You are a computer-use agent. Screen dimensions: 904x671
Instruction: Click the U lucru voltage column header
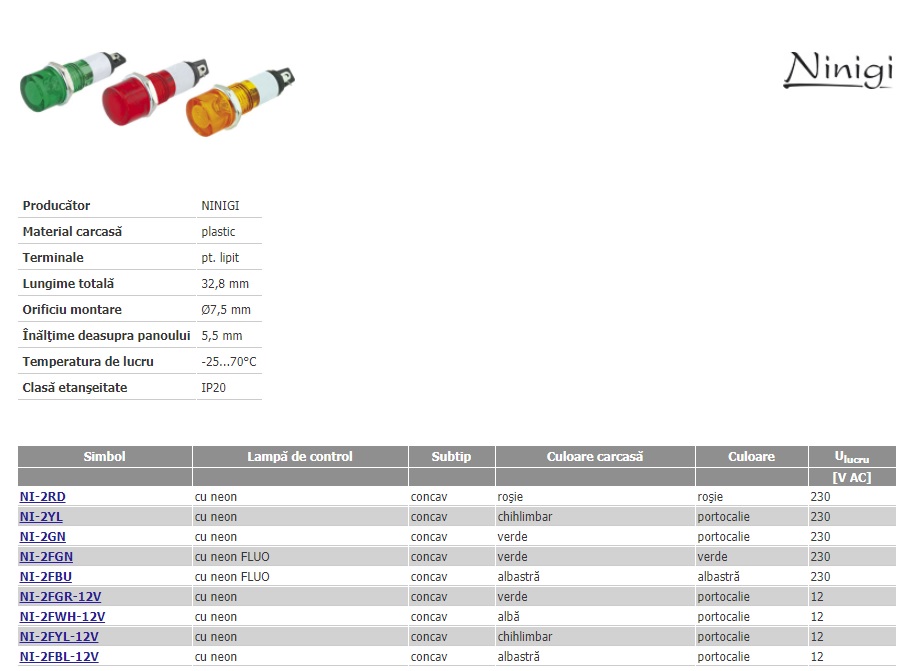pos(851,457)
